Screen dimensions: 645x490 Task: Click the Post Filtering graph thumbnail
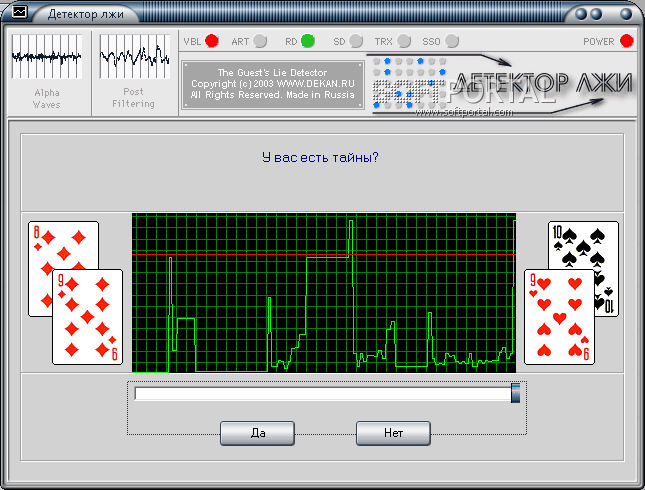point(135,56)
